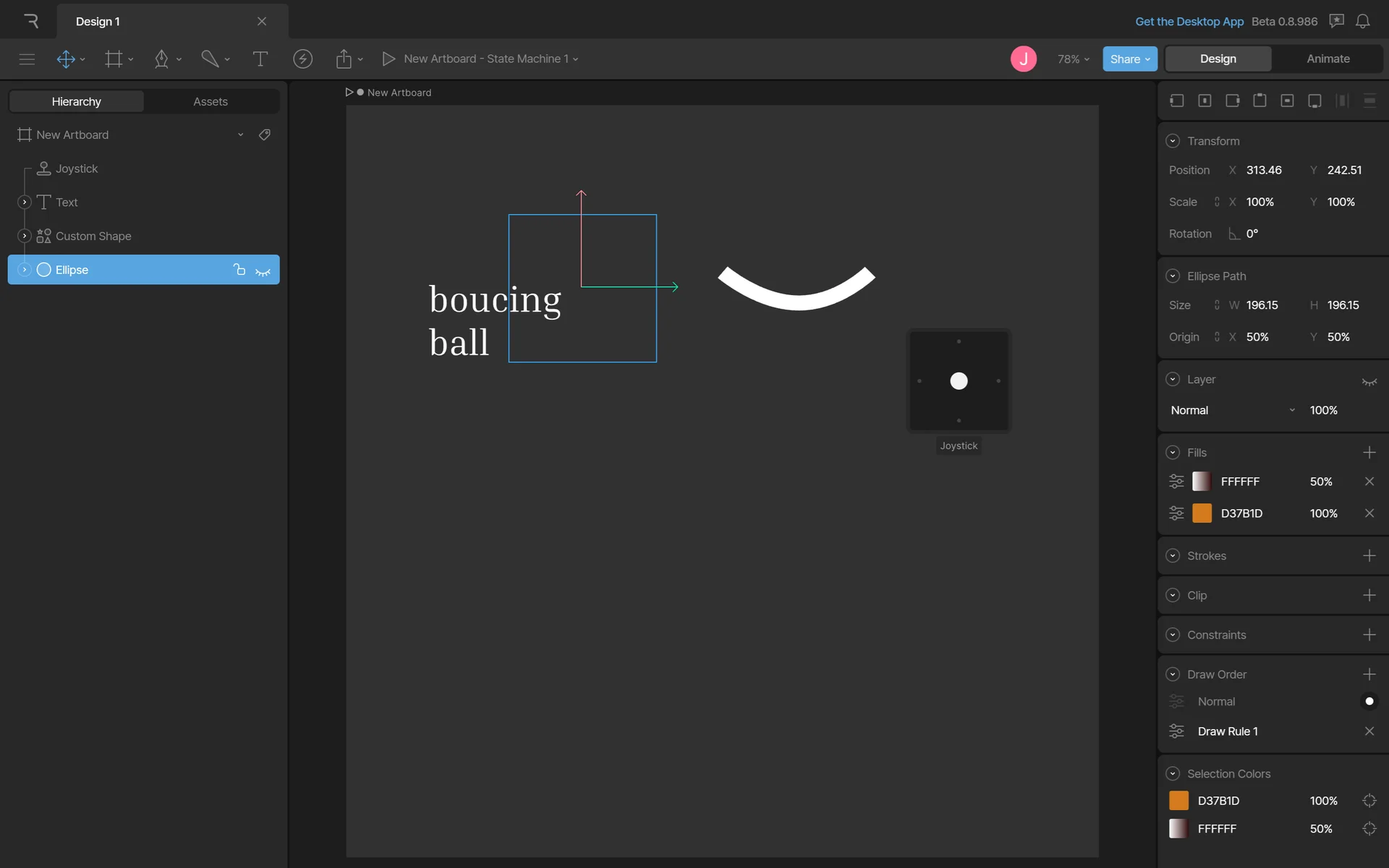Image resolution: width=1389 pixels, height=868 pixels.
Task: Click the Share button
Action: (x=1129, y=59)
